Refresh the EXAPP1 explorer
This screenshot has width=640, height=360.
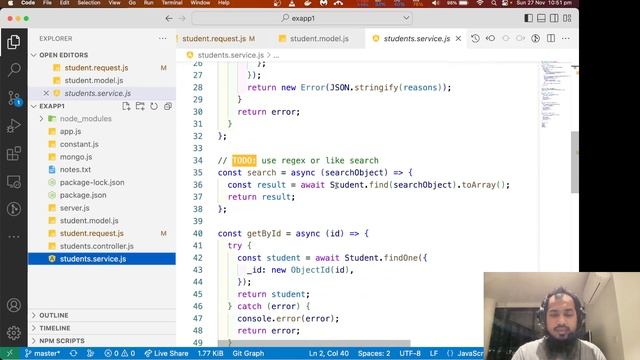154,106
